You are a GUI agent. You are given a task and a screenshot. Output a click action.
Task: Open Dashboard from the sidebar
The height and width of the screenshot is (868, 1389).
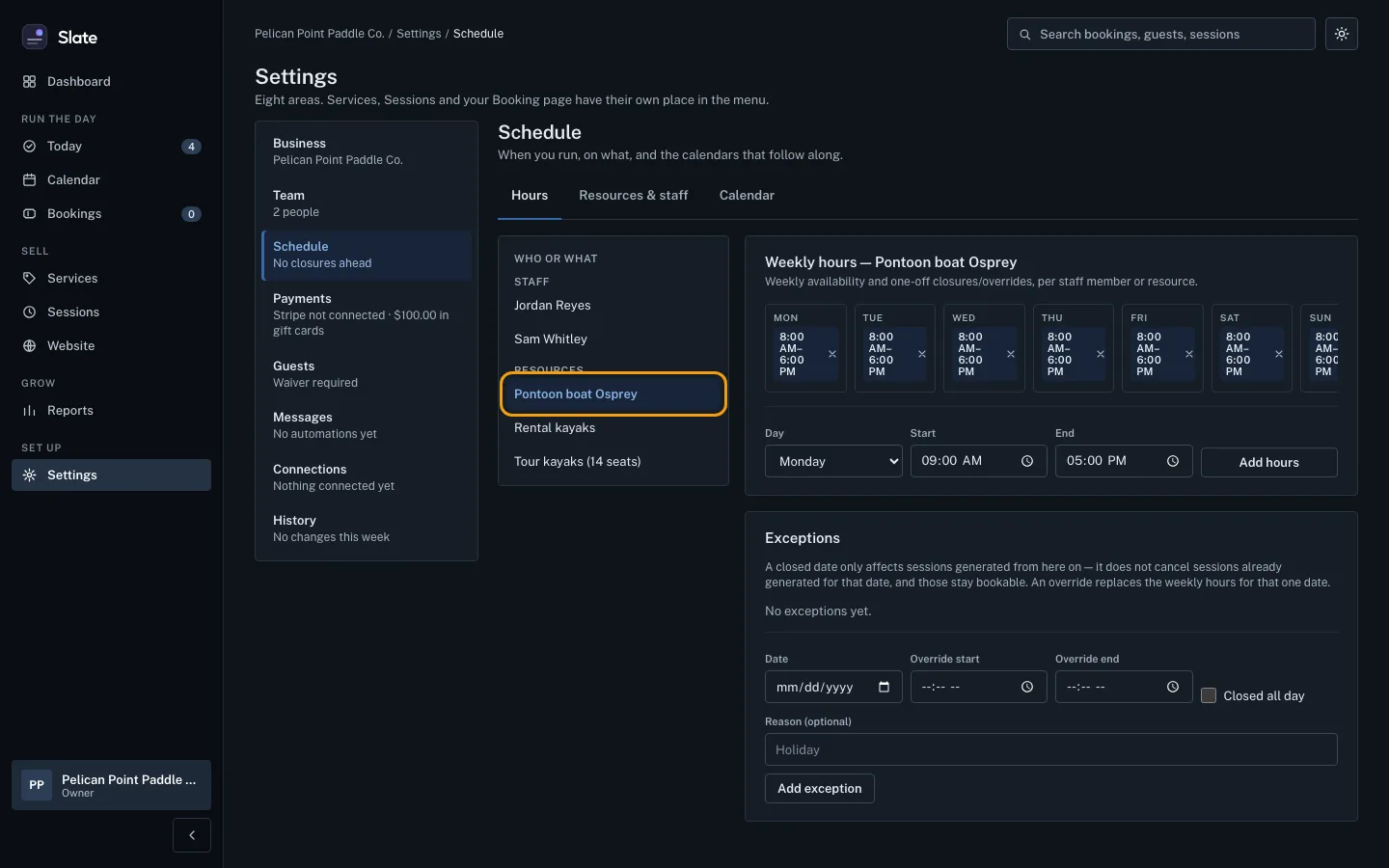click(111, 82)
